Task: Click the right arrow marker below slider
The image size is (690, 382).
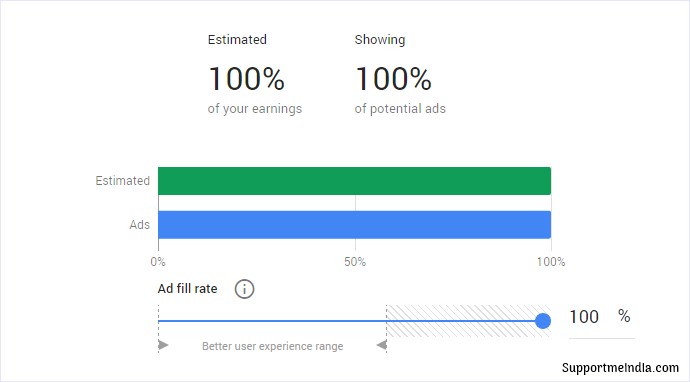Action: [x=163, y=345]
